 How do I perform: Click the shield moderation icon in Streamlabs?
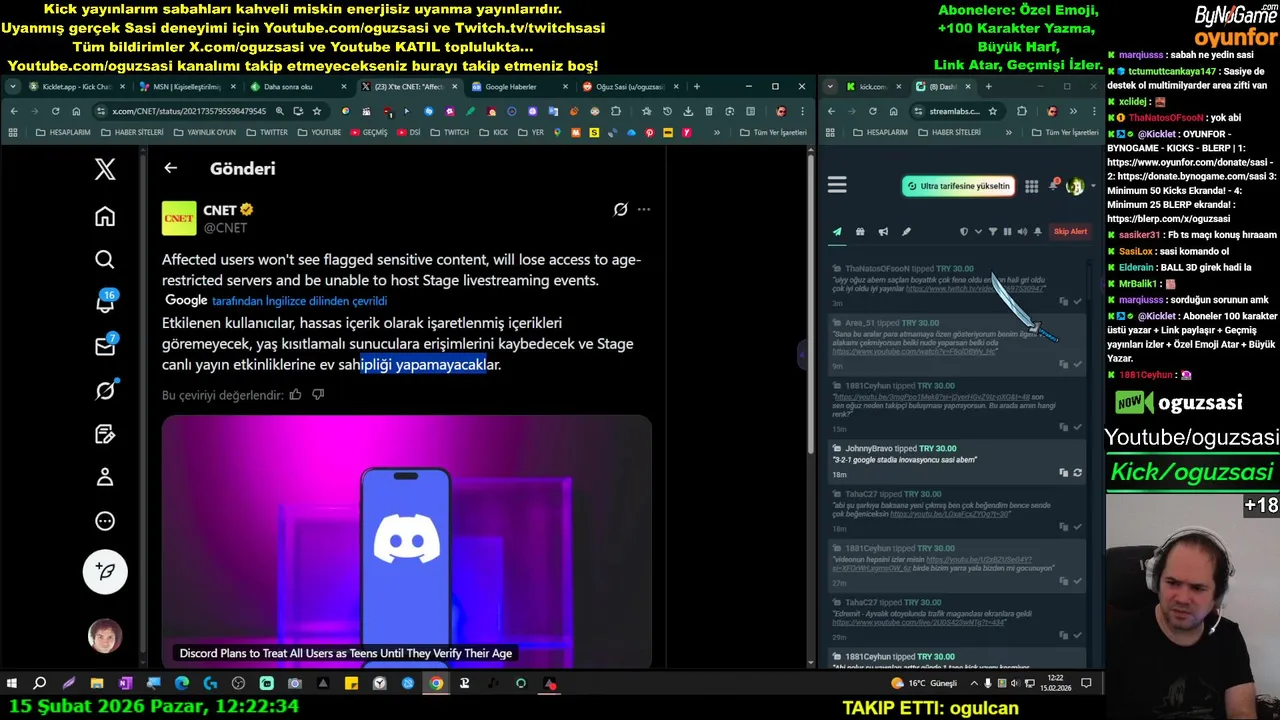[x=964, y=232]
